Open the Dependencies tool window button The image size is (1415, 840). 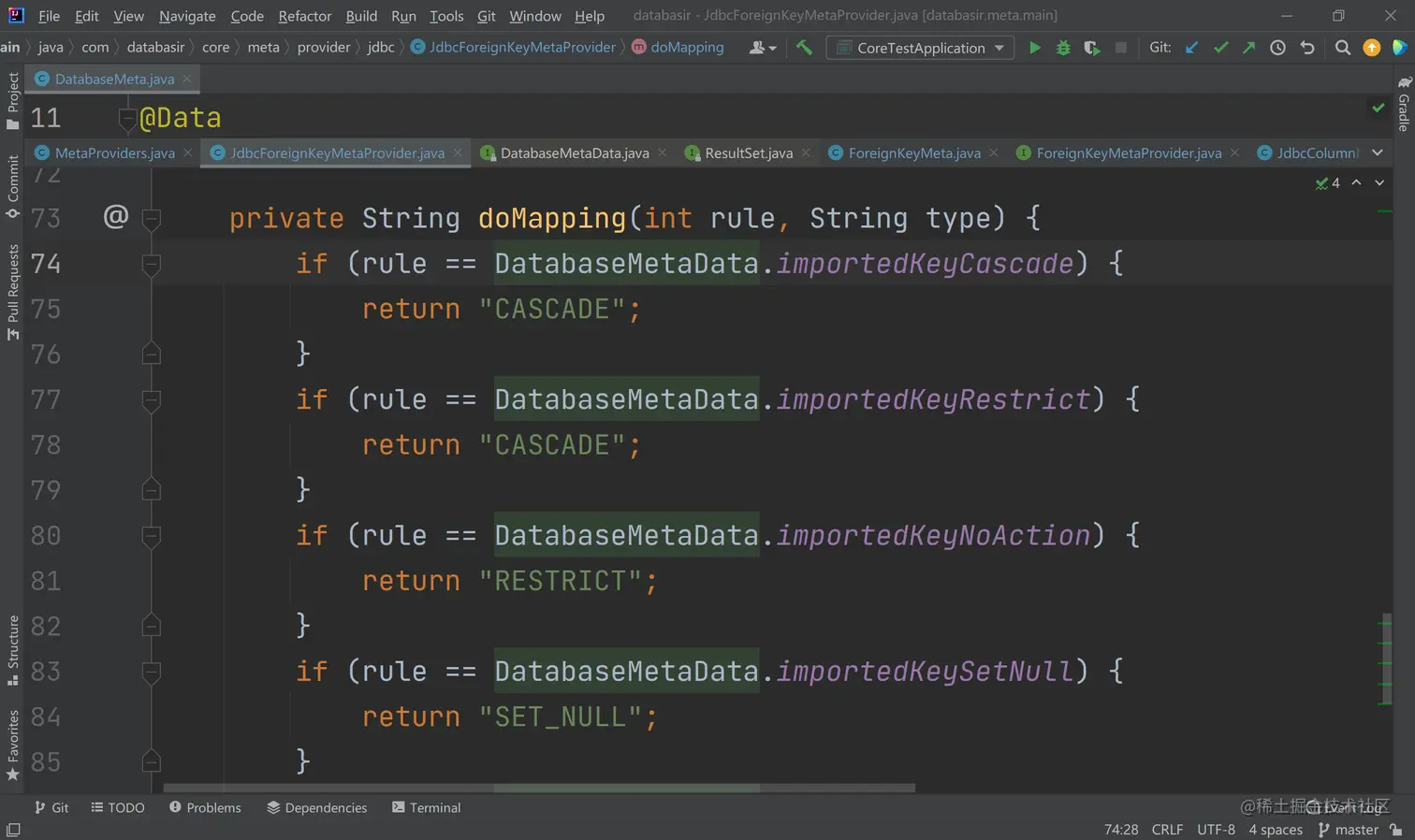317,807
